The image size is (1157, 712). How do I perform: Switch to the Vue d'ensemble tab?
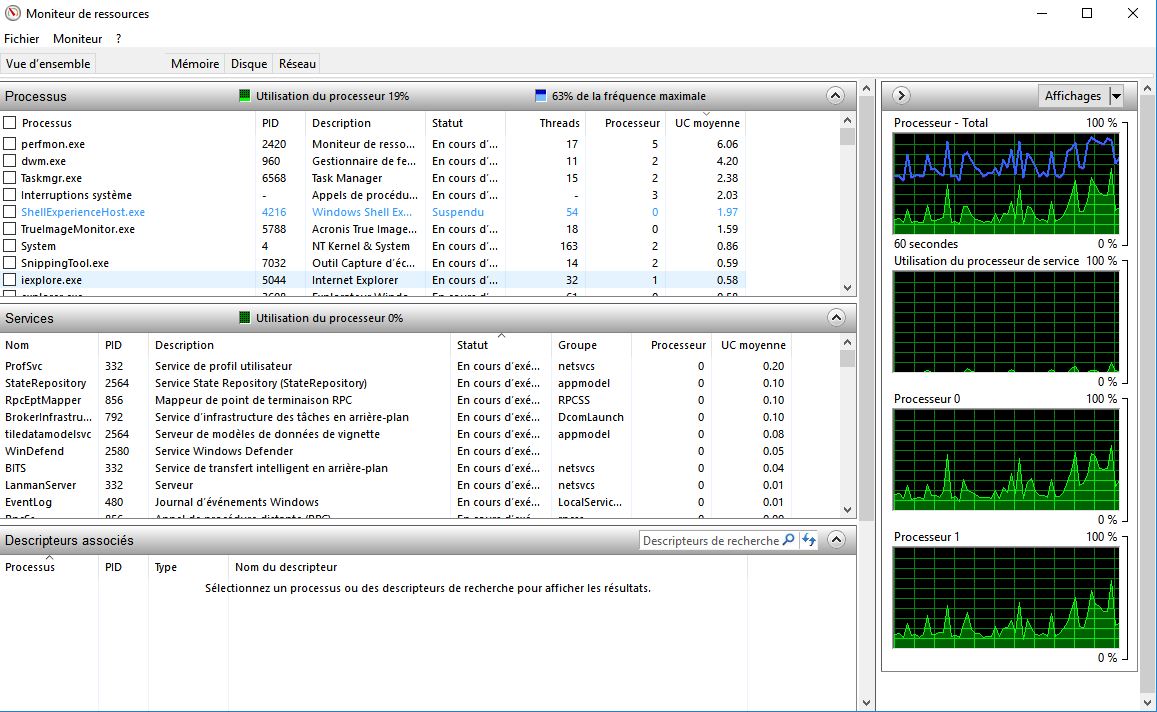tap(48, 63)
